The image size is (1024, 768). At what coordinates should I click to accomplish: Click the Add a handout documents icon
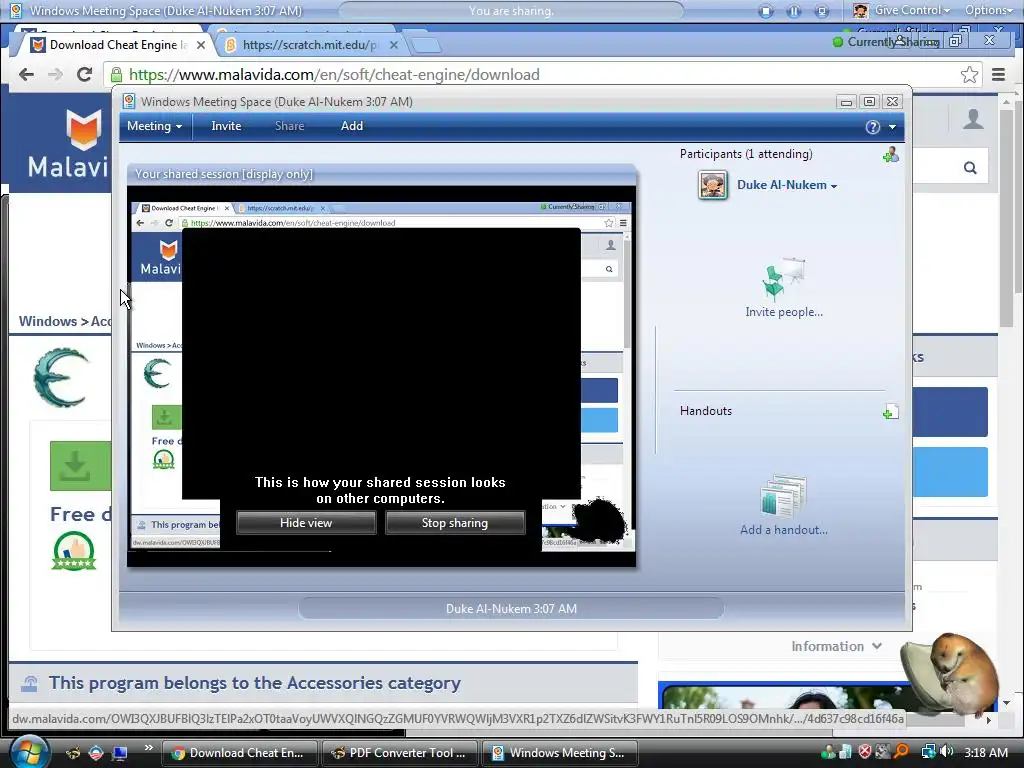[x=784, y=498]
